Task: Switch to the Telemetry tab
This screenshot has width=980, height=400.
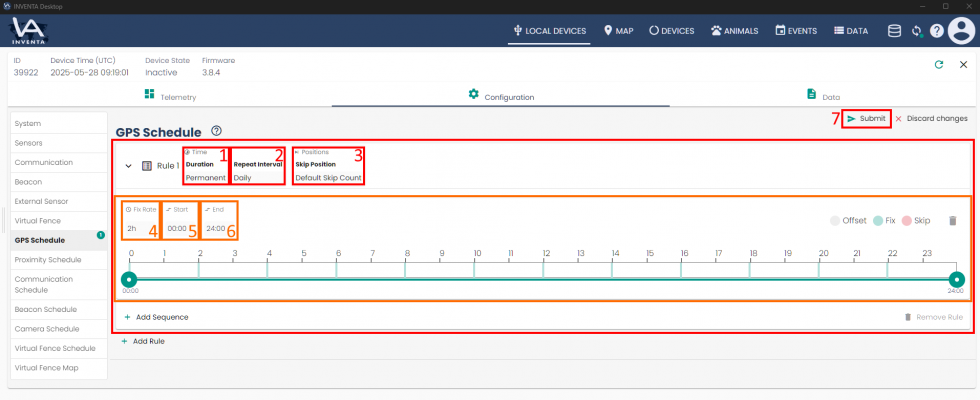Action: 169,96
